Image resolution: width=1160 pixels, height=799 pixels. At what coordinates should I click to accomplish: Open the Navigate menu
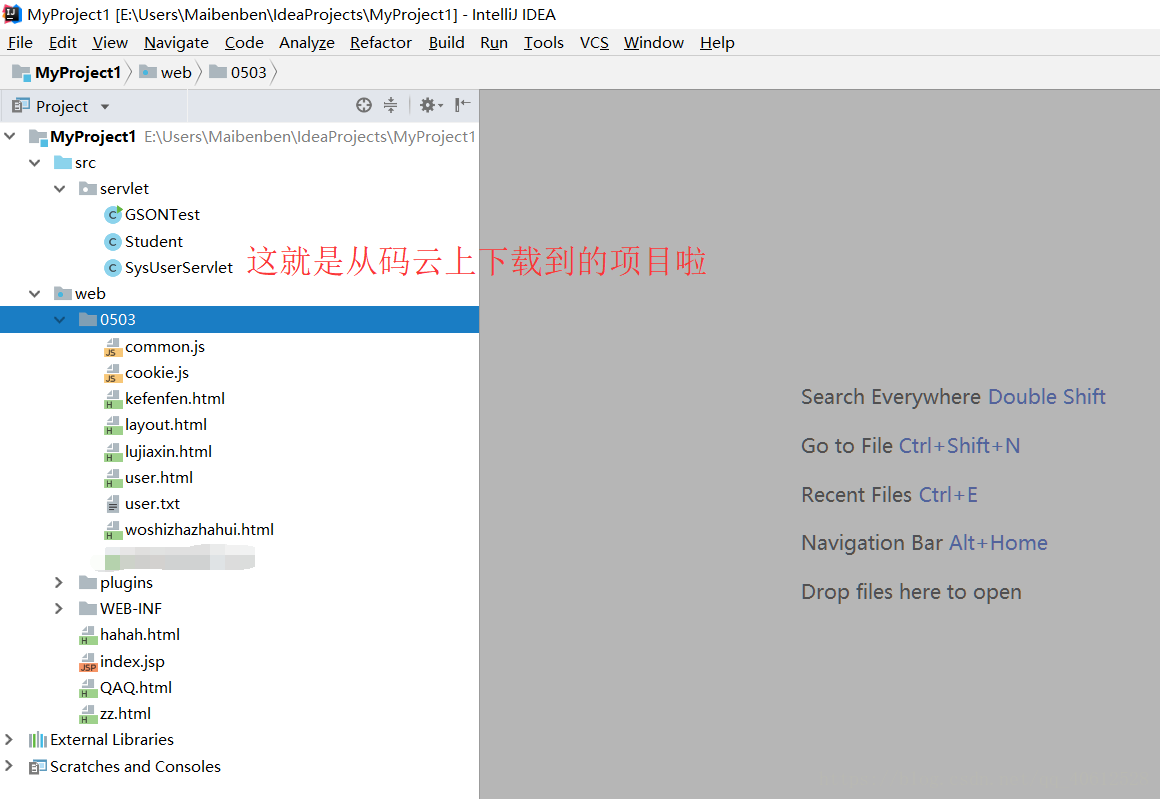(x=176, y=43)
